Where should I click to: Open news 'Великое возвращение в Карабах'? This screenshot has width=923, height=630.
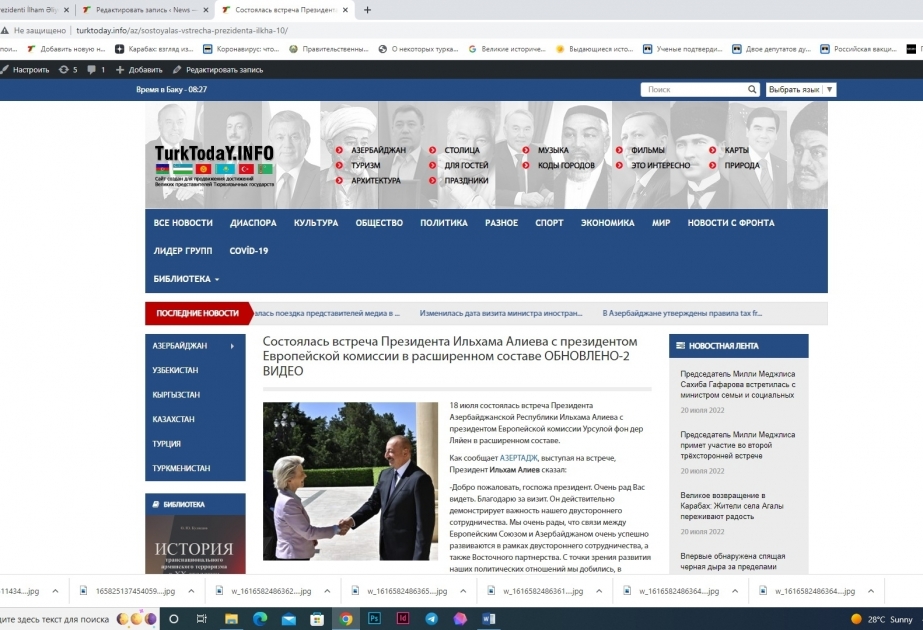(732, 506)
